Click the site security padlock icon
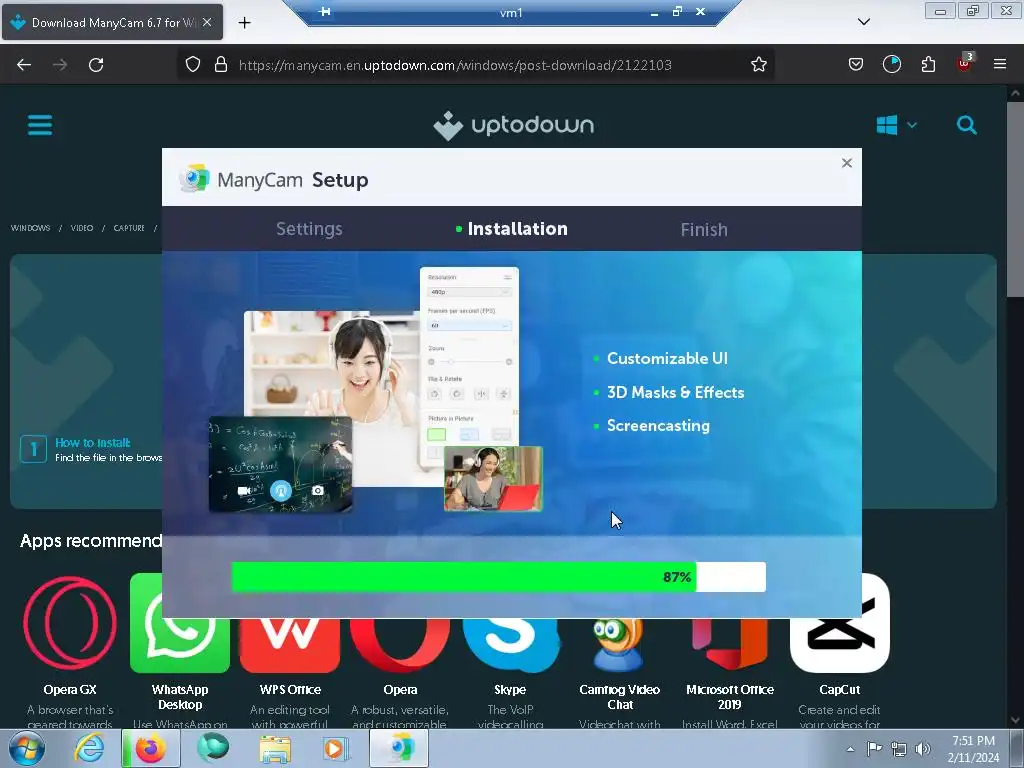The height and width of the screenshot is (768, 1024). [221, 65]
